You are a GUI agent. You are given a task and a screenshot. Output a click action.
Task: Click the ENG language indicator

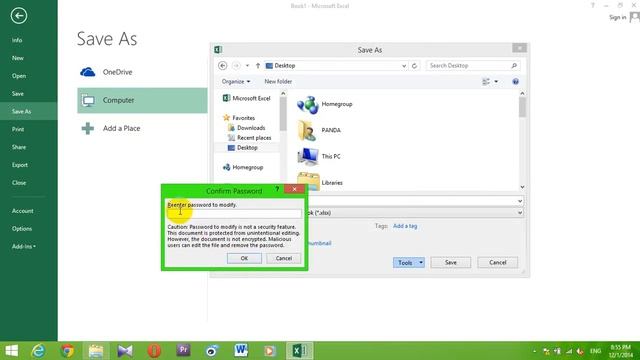(x=596, y=351)
